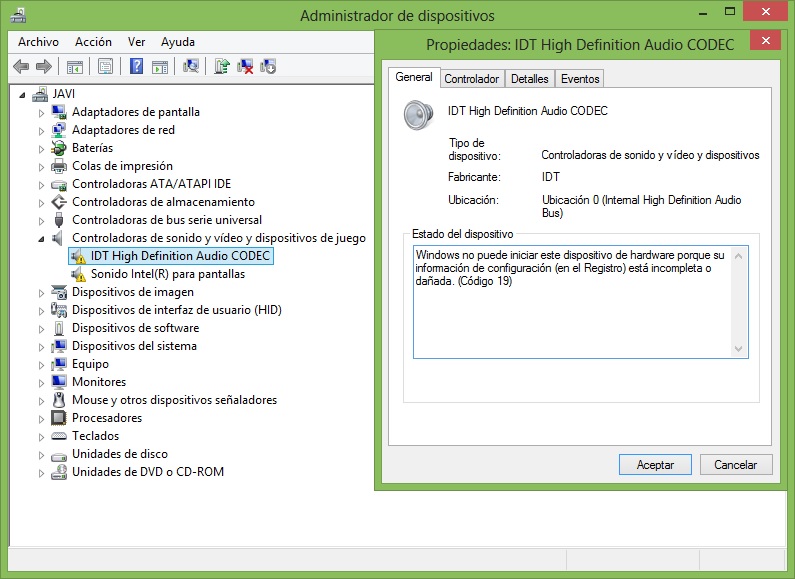Screen dimensions: 795x579
Task: Click the Back arrow toolbar icon
Action: 21,66
